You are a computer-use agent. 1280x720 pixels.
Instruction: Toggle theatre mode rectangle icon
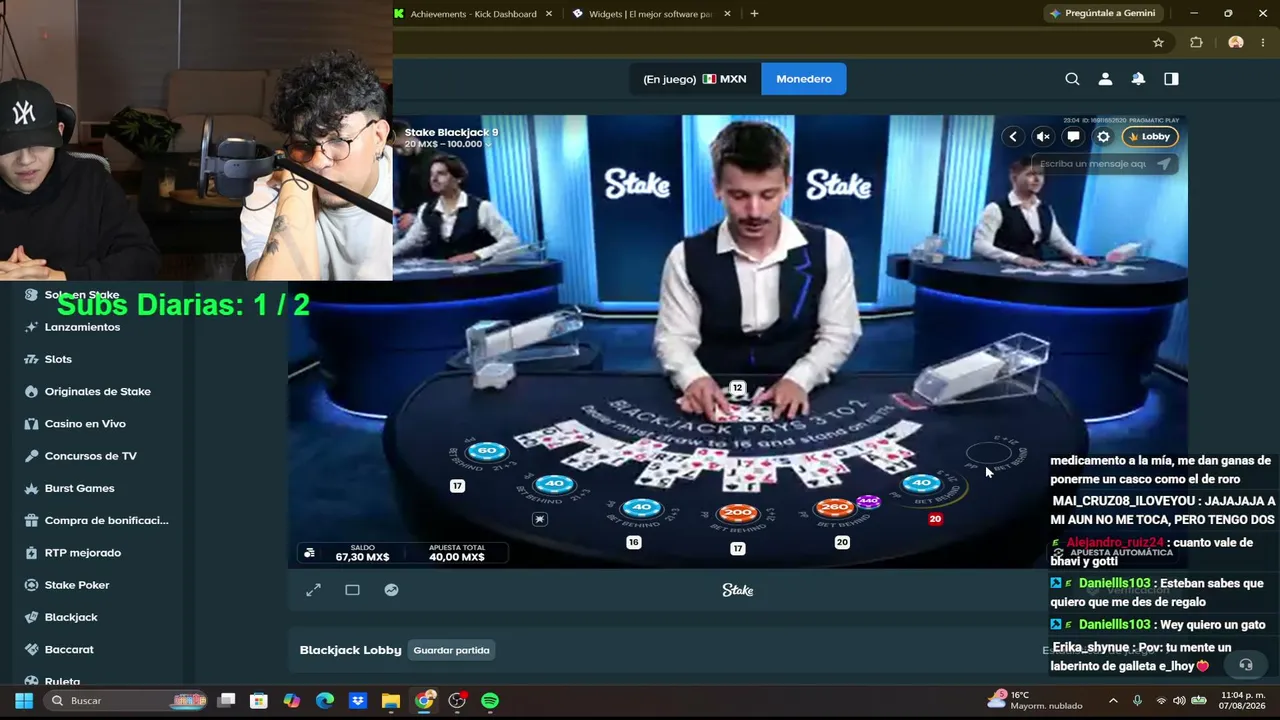pyautogui.click(x=352, y=590)
